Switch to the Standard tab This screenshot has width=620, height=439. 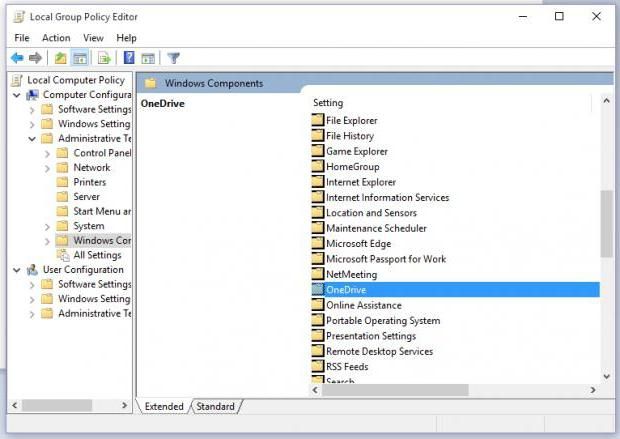pos(215,406)
